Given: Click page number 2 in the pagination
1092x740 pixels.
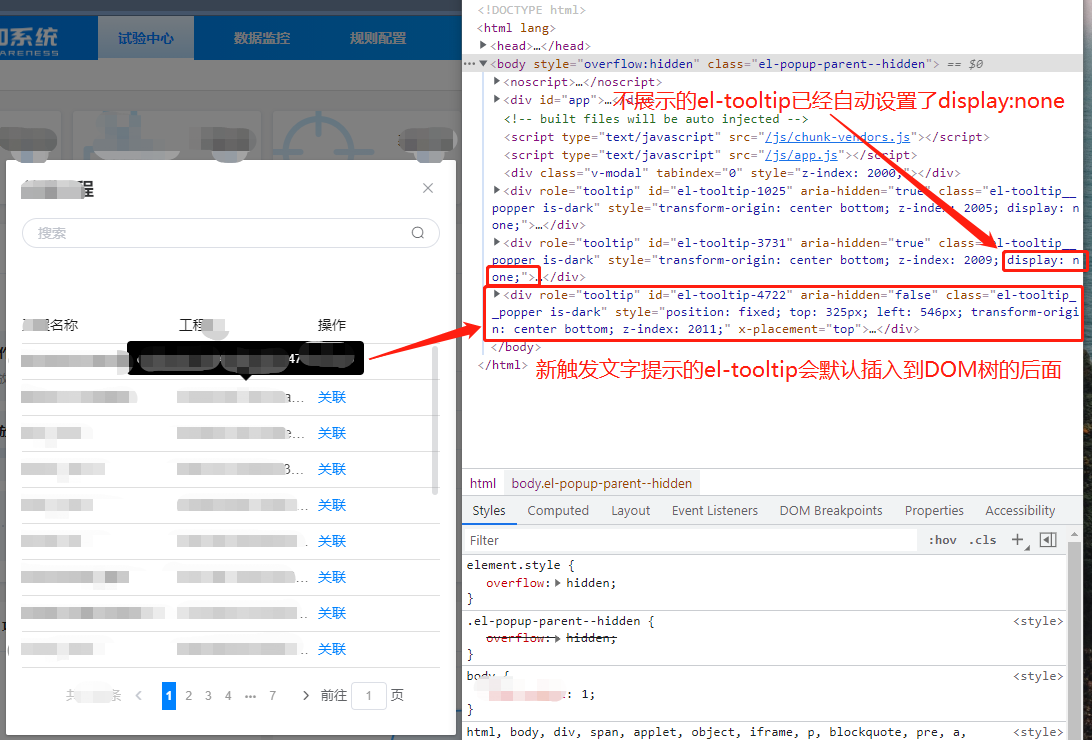Looking at the screenshot, I should pos(188,695).
